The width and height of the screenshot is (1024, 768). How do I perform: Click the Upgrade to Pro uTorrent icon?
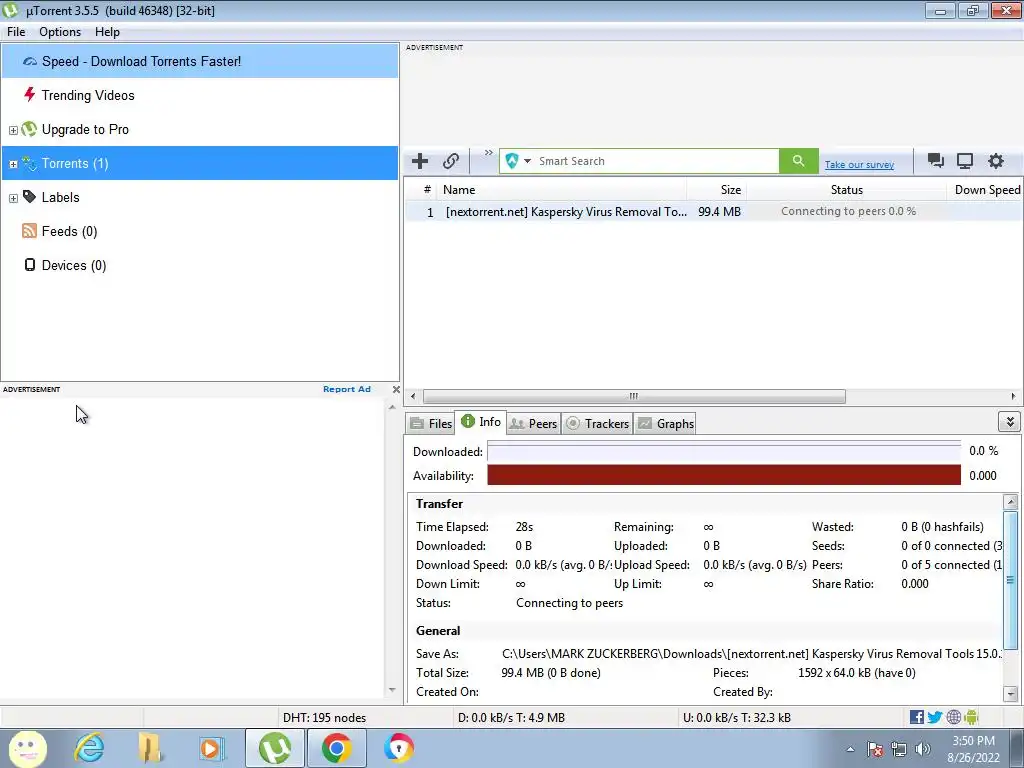[29, 129]
